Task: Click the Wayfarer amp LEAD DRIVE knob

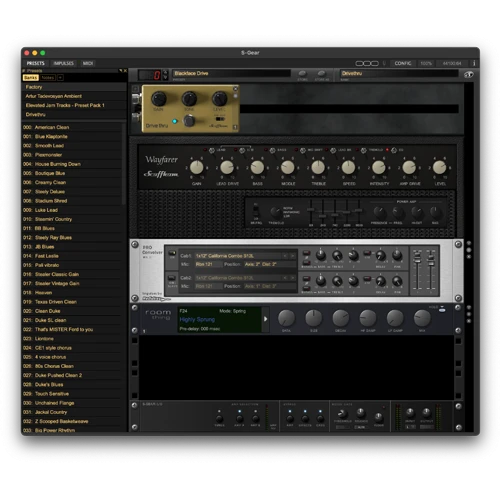Action: coord(227,167)
